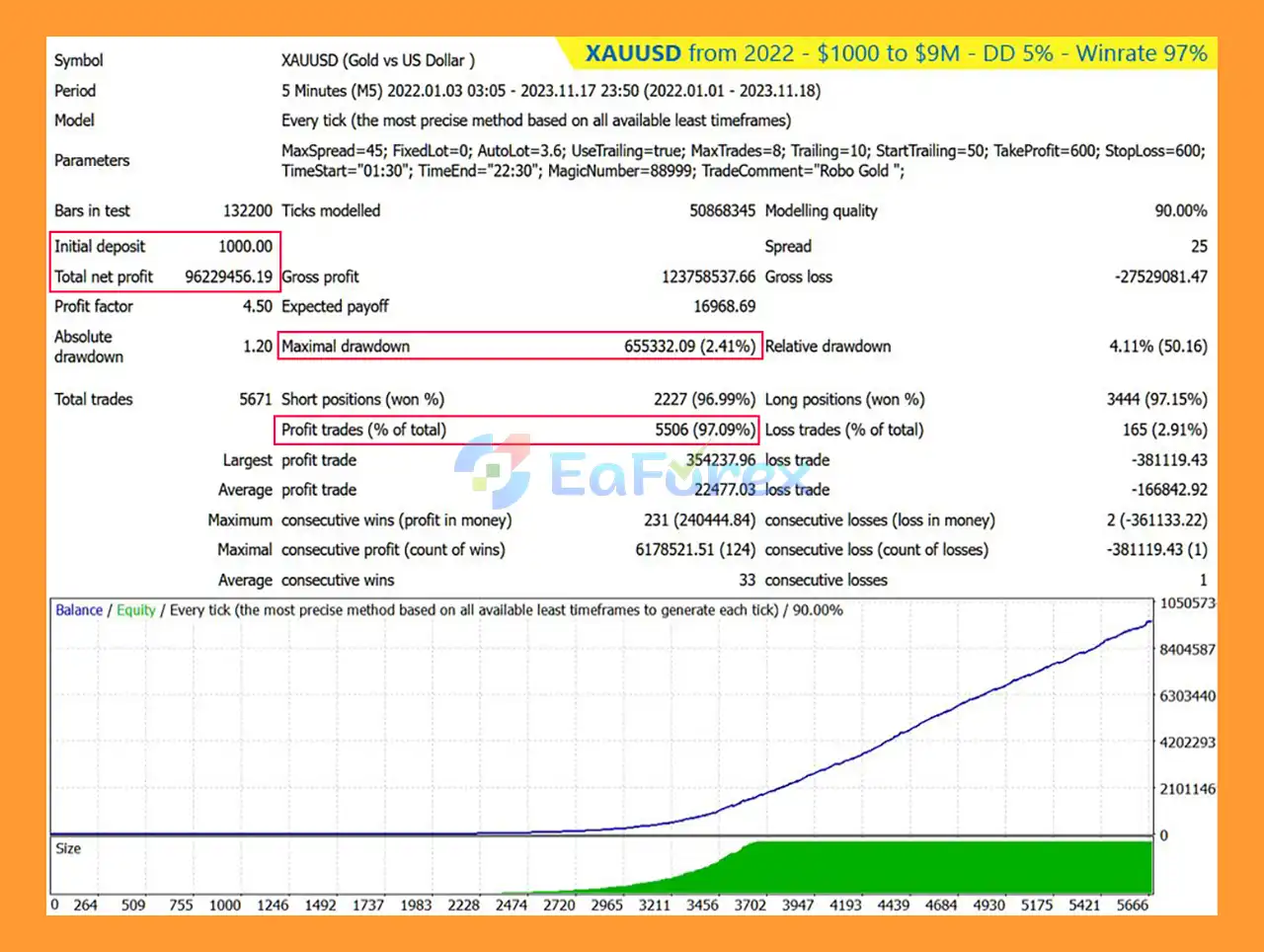Select the Total net profit value
This screenshot has width=1264, height=952.
point(228,278)
